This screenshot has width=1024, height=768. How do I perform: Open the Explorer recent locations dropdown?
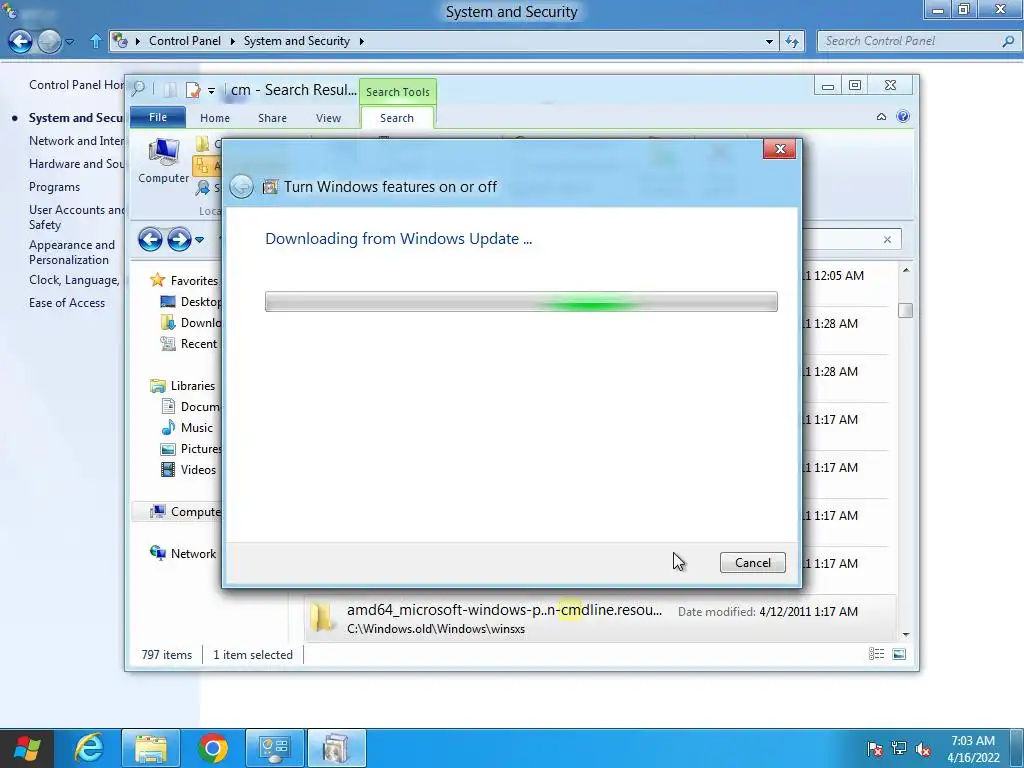(200, 240)
